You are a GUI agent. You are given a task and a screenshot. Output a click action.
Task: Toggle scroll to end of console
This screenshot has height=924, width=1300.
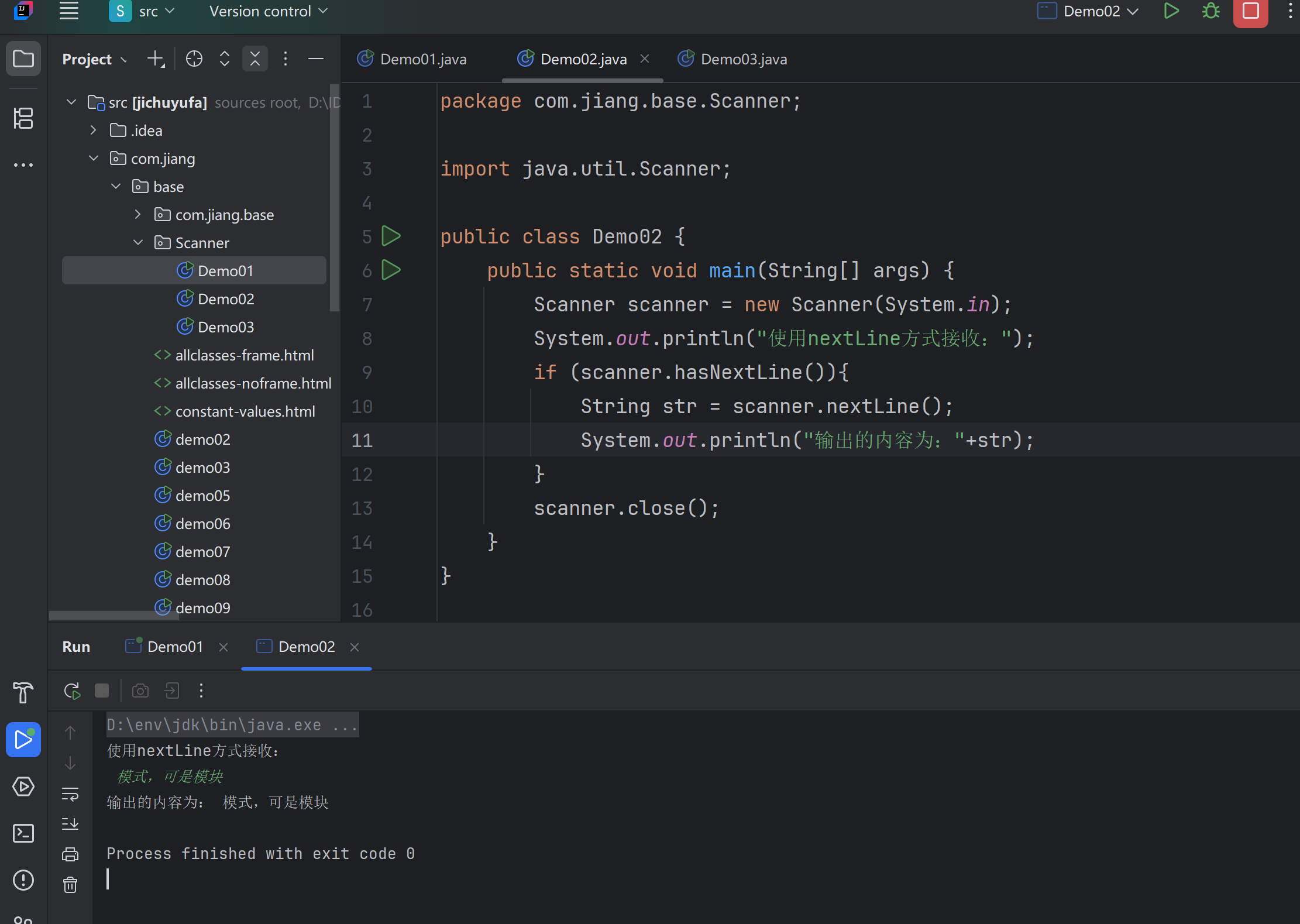[70, 824]
